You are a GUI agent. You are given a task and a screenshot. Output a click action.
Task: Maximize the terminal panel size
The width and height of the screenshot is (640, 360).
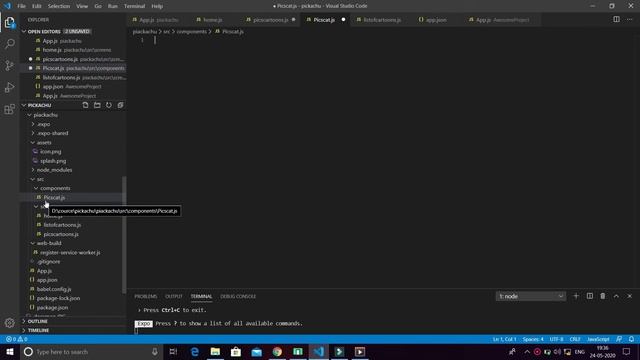pyautogui.click(x=616, y=296)
